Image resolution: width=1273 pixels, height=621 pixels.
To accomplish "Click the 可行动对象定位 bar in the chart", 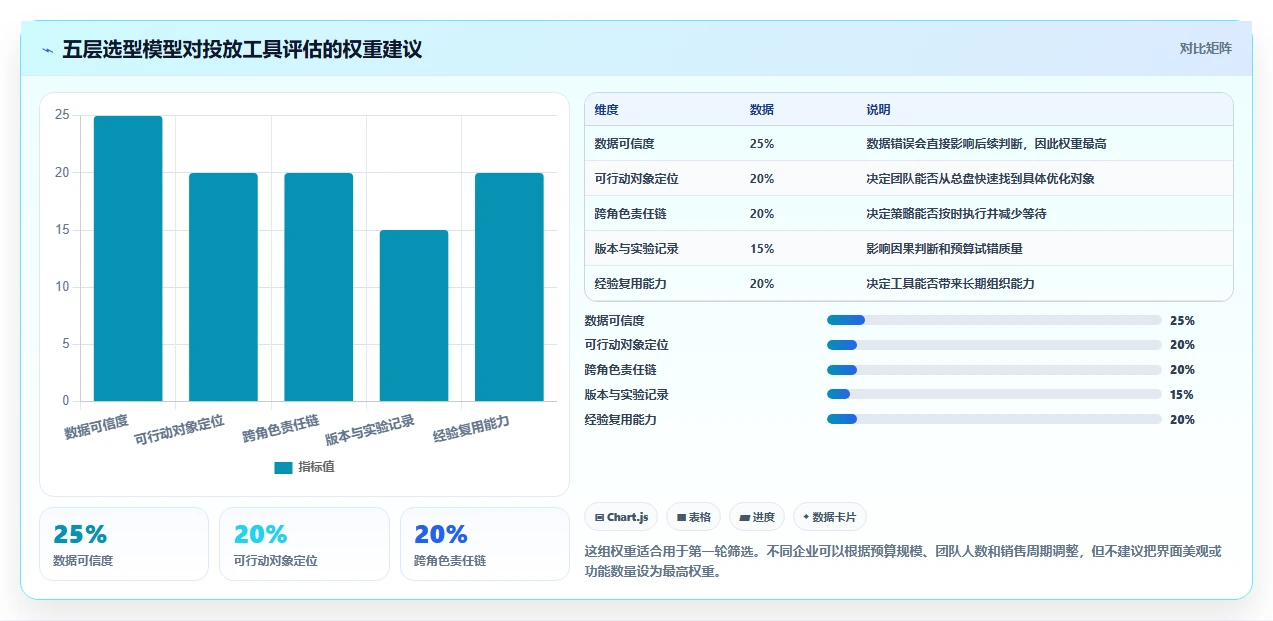I will click(223, 287).
